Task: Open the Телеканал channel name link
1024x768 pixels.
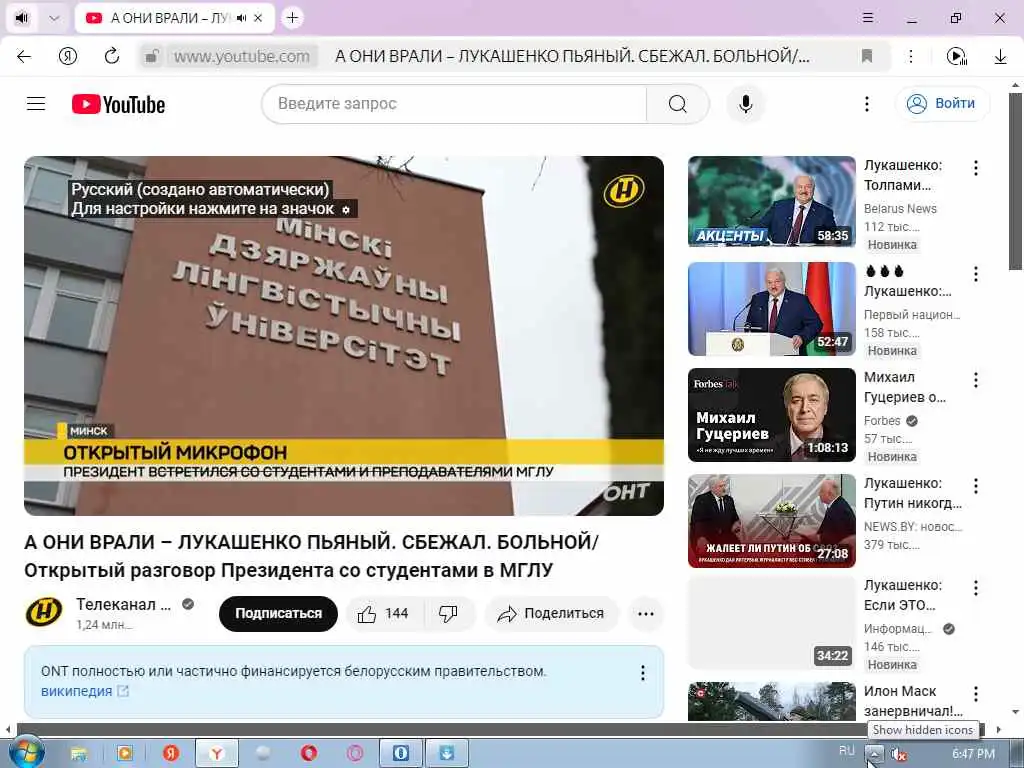Action: [123, 605]
